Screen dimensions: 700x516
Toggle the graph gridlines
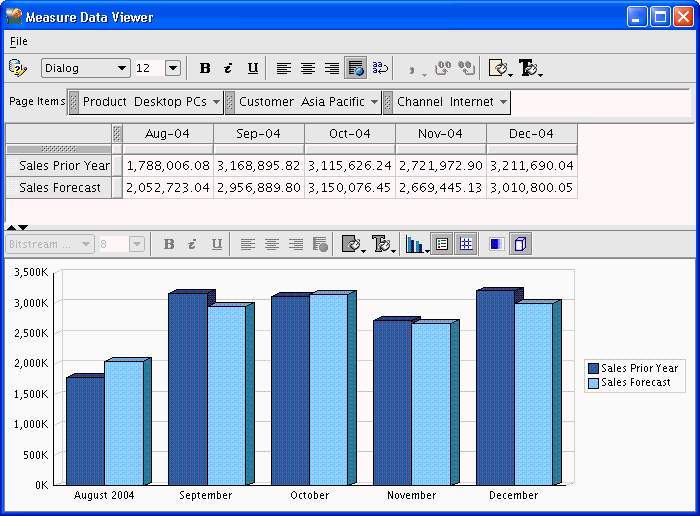click(466, 244)
